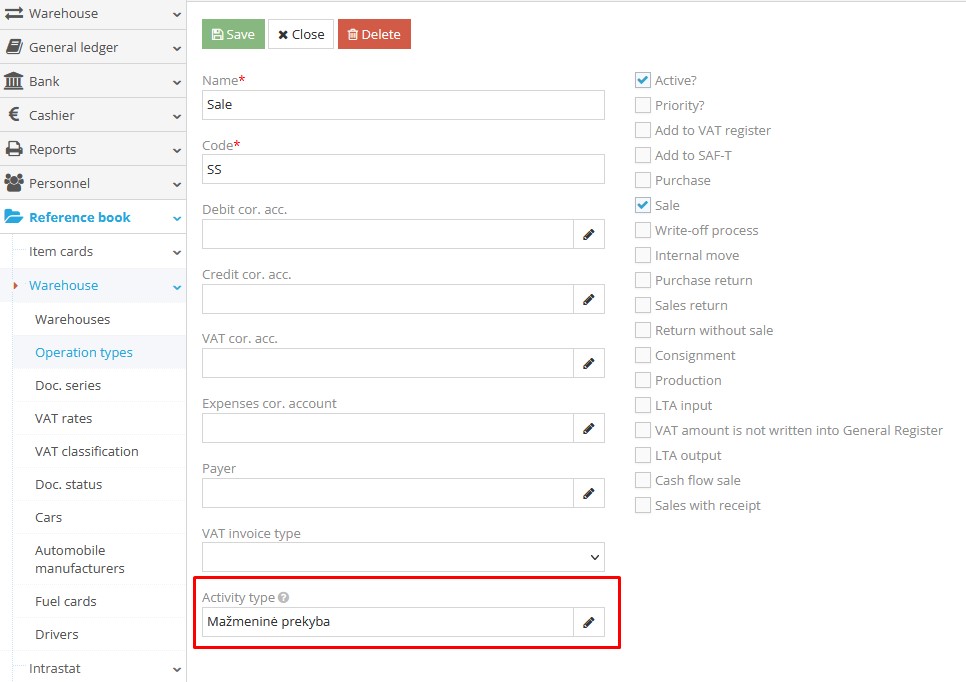The image size is (966, 682).
Task: Click the pencil icon in the Activity type field
Action: (589, 621)
